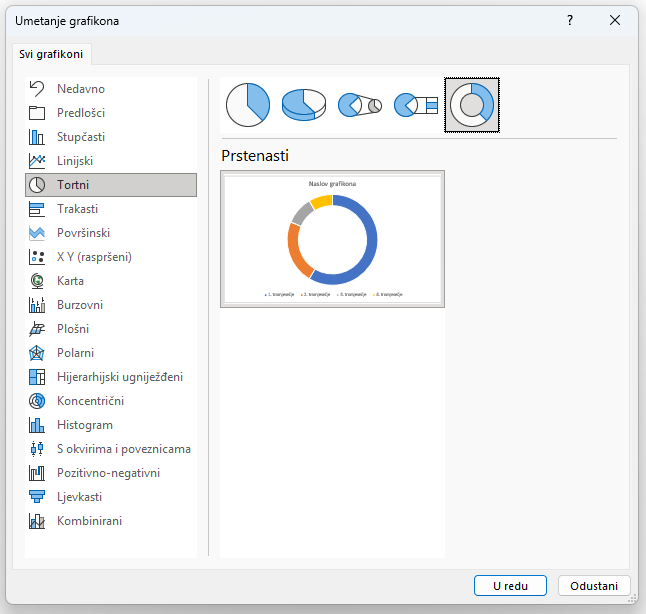This screenshot has width=646, height=614.
Task: Click the question mark help button
Action: click(x=570, y=20)
